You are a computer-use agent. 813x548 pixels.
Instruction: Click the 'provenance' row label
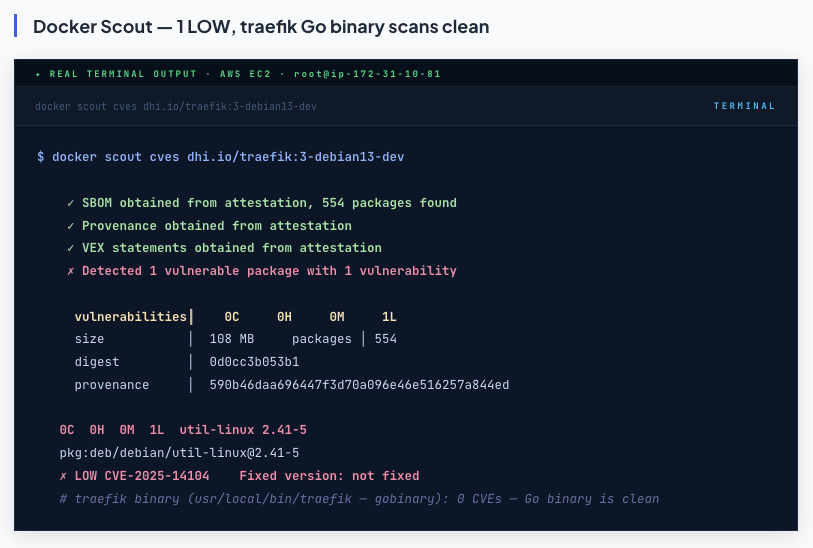pyautogui.click(x=111, y=385)
